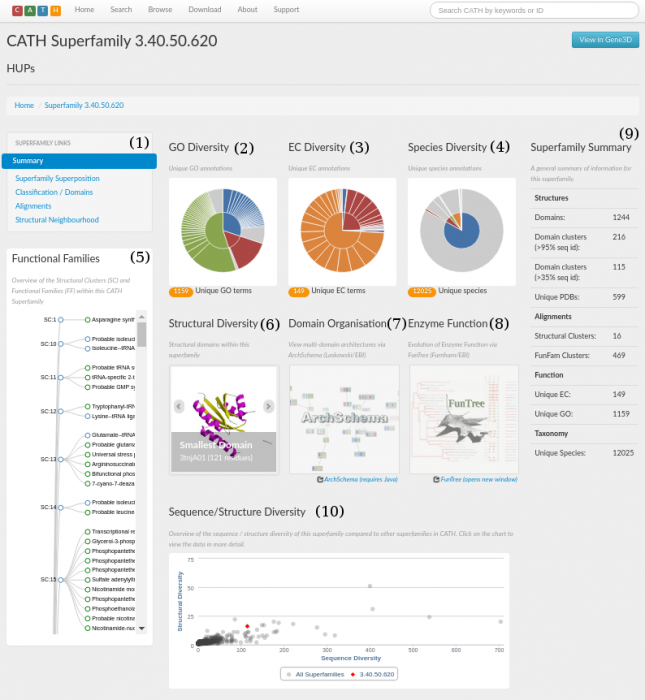Collapse the SC:14 structural cluster node
This screenshot has height=700, width=645.
point(61,507)
